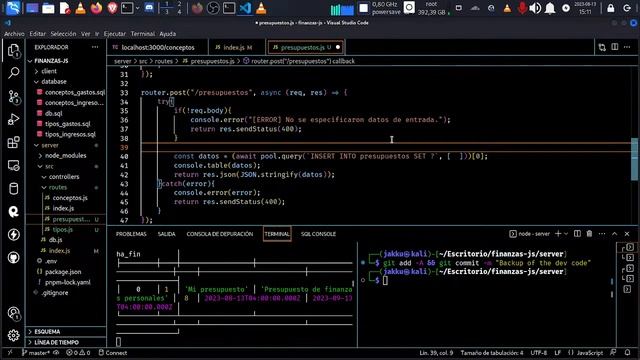Open editor more actions ellipsis
This screenshot has width=640, height=360.
click(x=627, y=47)
